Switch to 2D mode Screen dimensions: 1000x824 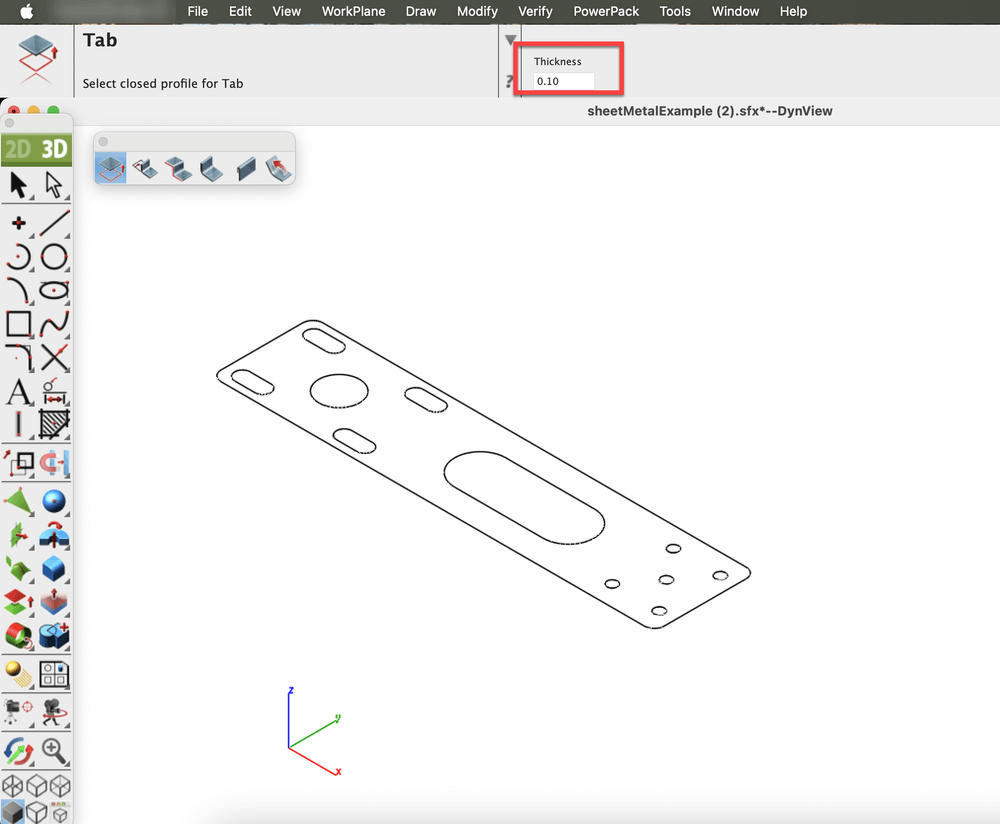[x=18, y=149]
